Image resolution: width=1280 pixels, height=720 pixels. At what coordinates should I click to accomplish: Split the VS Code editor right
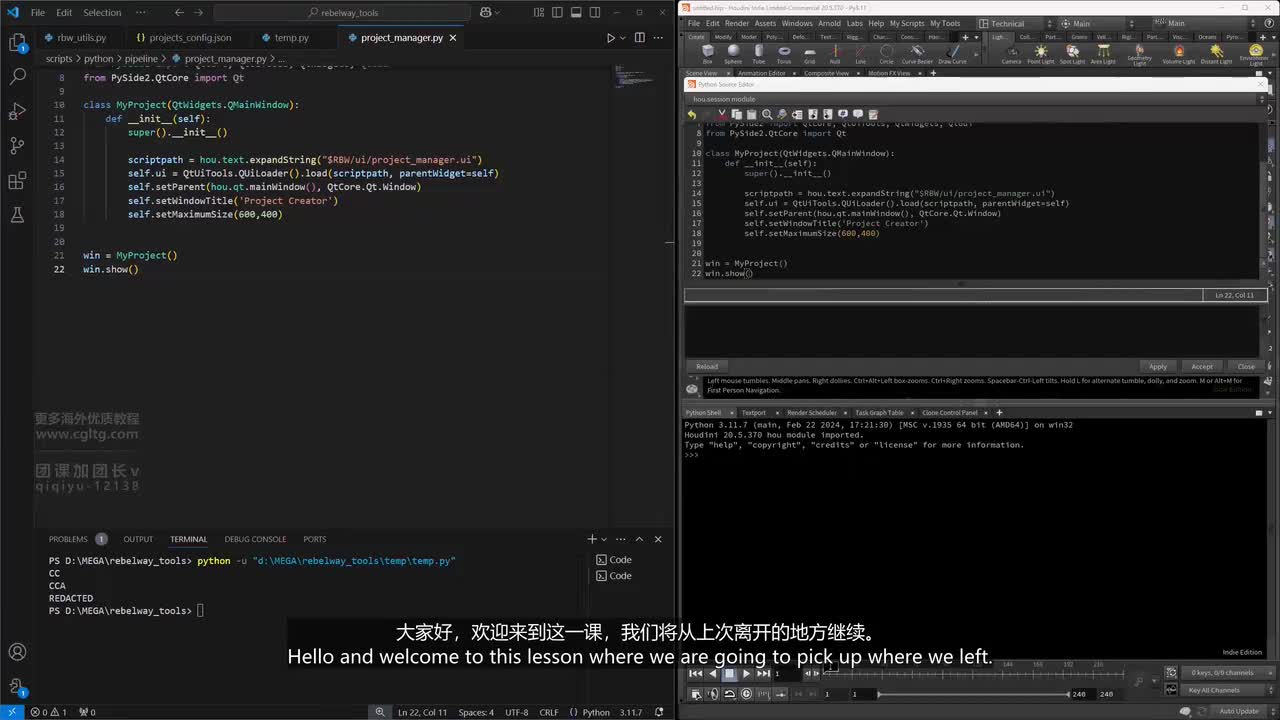point(641,38)
